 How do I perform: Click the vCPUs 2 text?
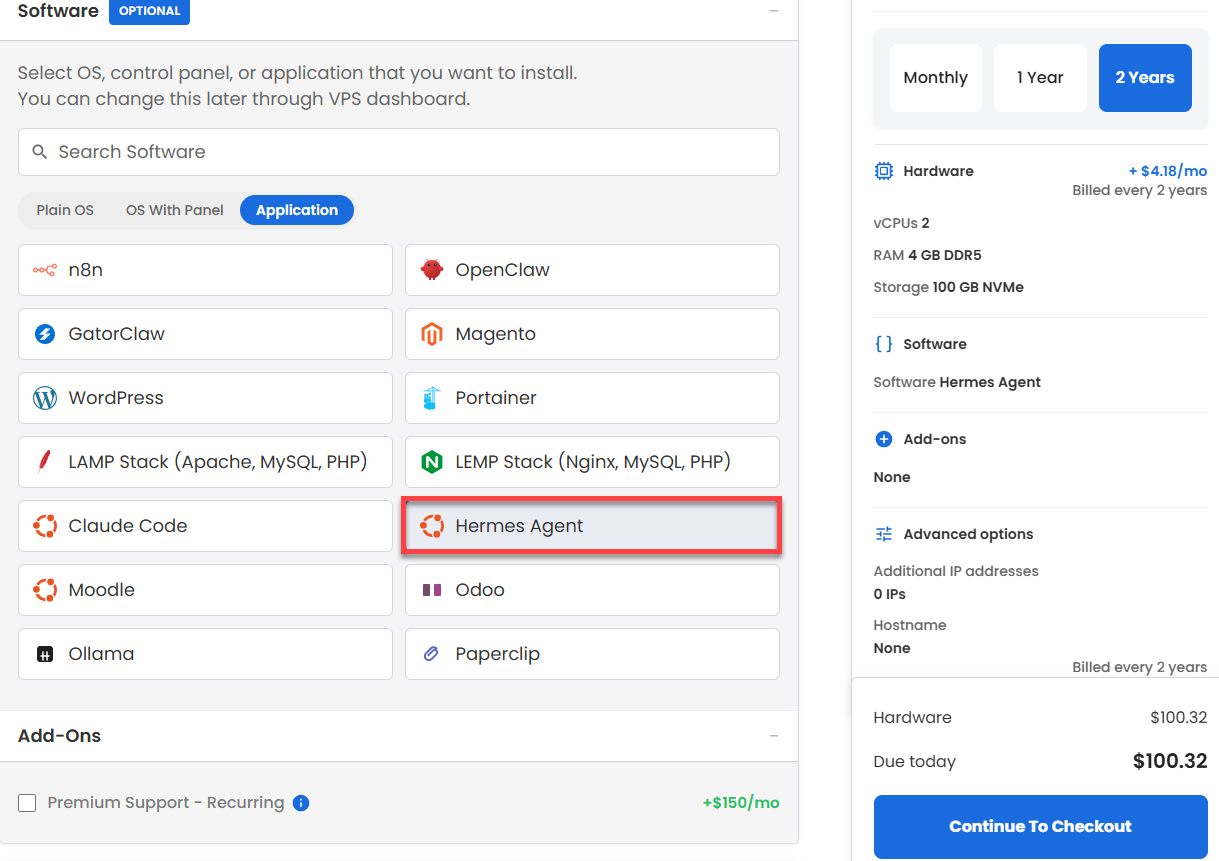[x=901, y=223]
